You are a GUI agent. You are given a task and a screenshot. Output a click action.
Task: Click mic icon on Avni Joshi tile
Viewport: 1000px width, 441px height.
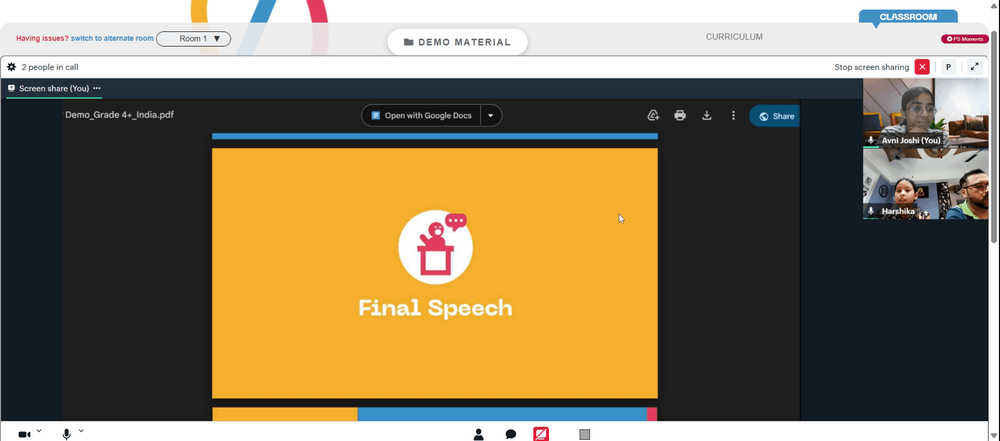coord(871,140)
